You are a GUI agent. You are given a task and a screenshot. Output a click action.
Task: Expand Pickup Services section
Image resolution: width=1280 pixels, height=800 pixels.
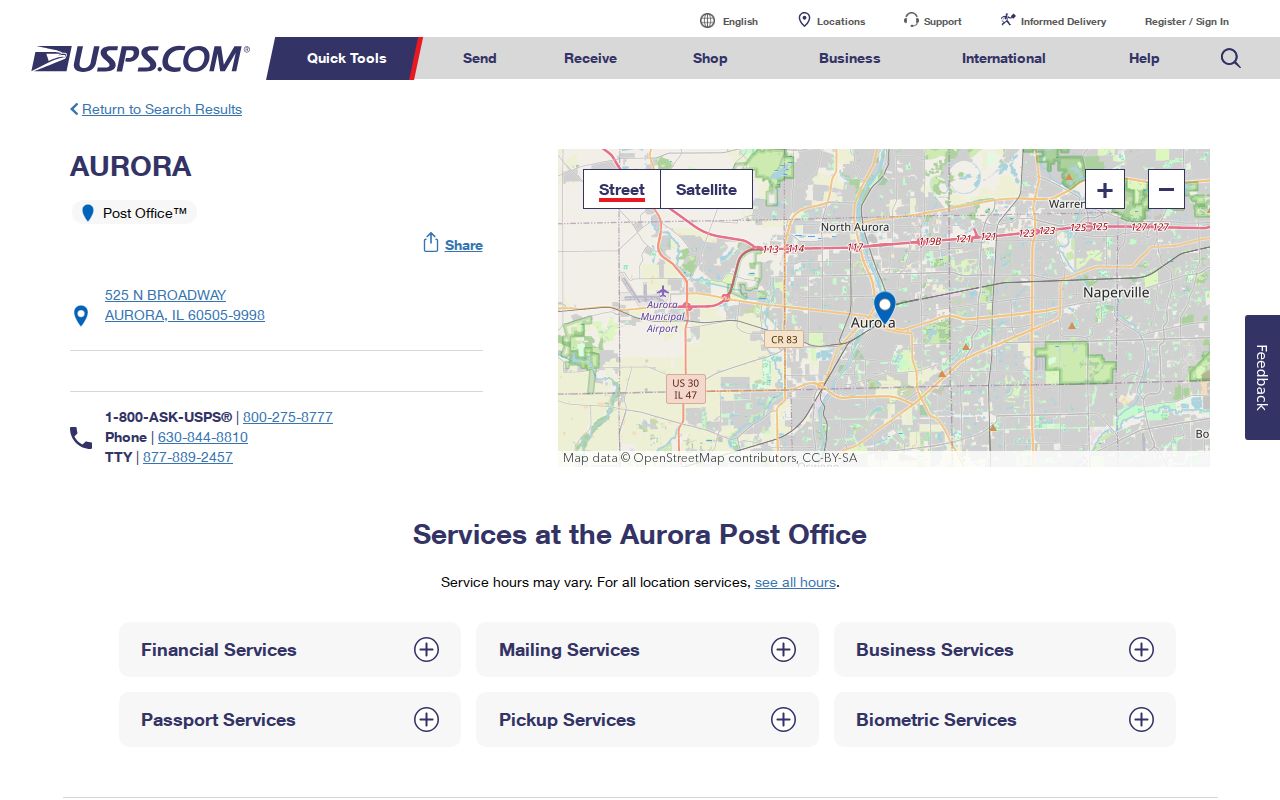pyautogui.click(x=647, y=720)
